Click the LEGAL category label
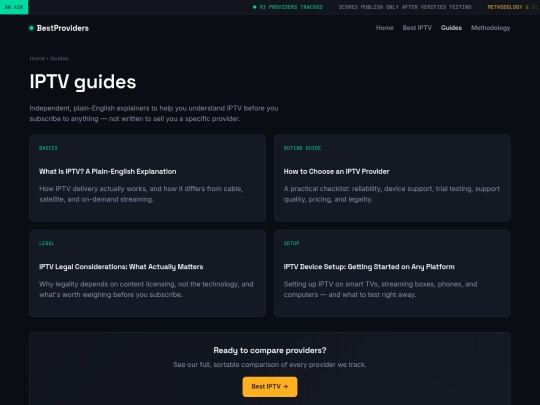The image size is (540, 405). click(x=46, y=243)
